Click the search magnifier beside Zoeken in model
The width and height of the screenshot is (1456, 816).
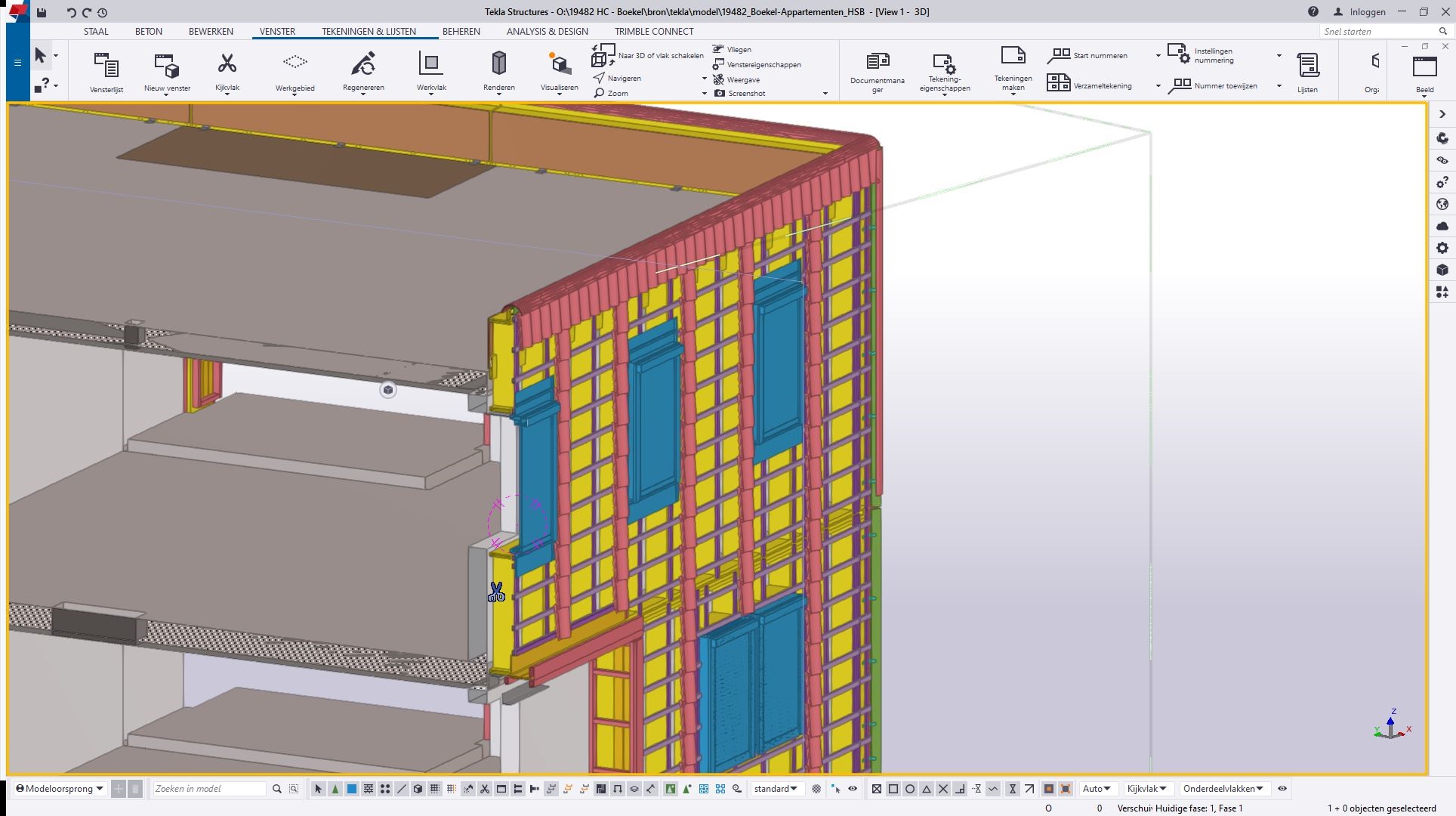277,789
